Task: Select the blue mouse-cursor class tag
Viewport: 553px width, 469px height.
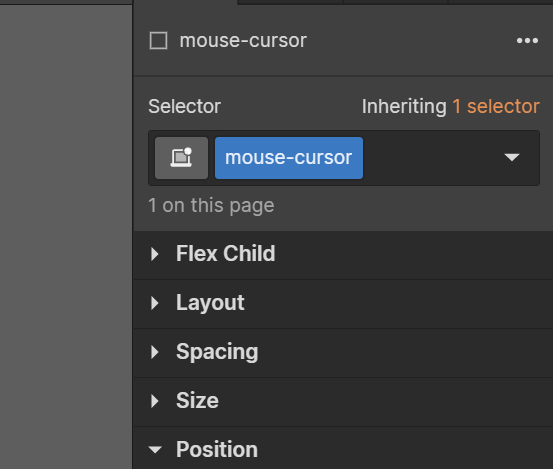Action: [x=289, y=158]
